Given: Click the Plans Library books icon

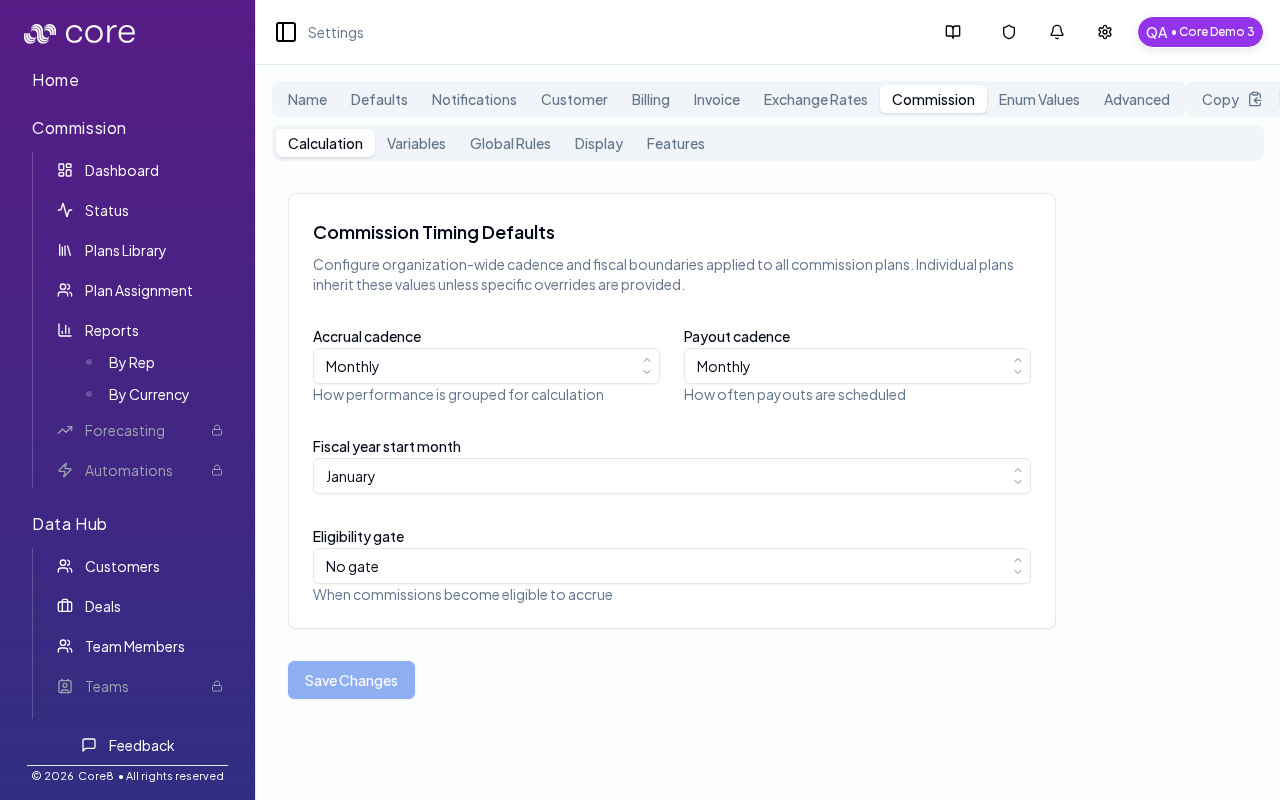Looking at the screenshot, I should 65,250.
